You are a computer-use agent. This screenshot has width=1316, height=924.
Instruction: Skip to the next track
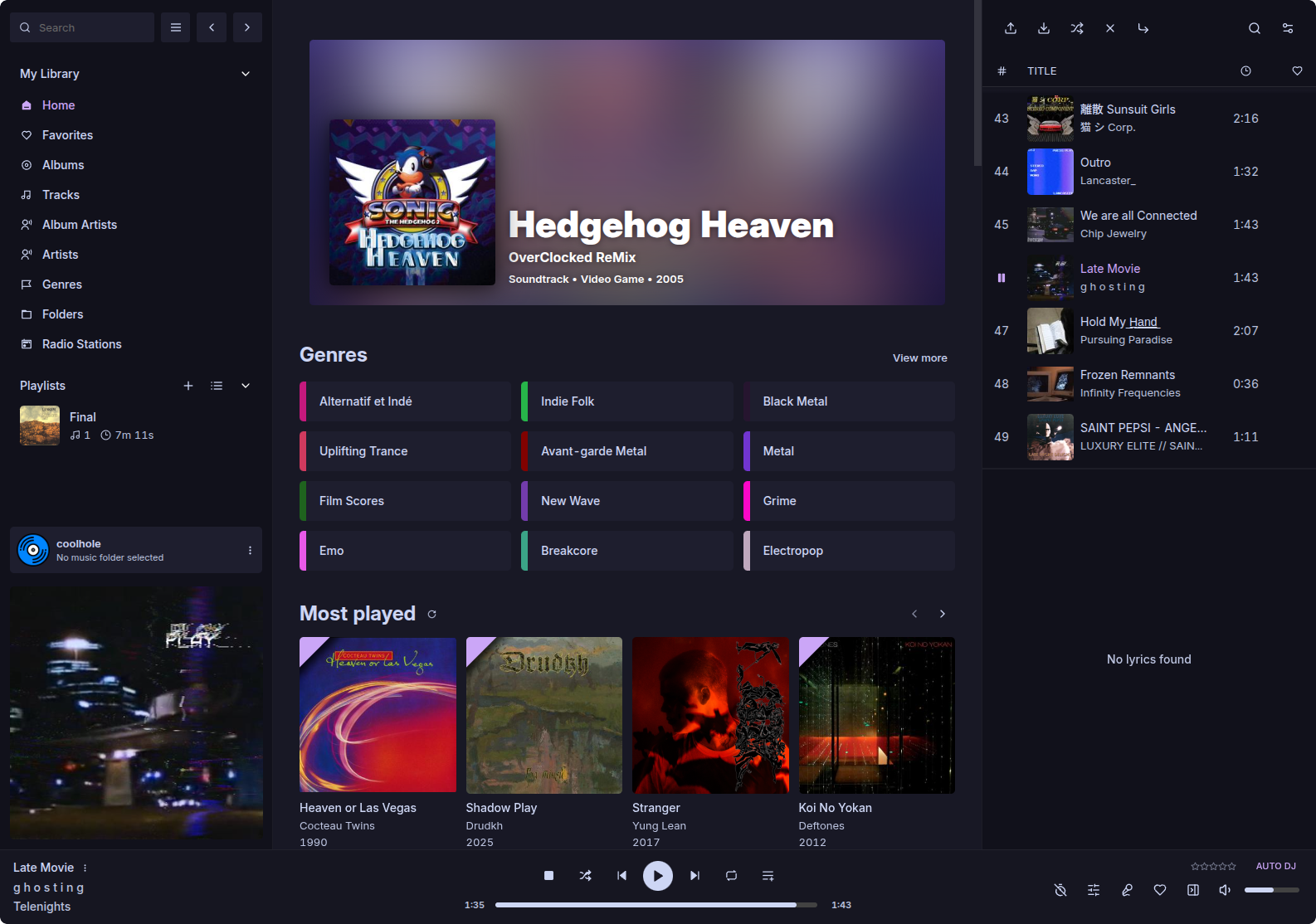[x=695, y=876]
